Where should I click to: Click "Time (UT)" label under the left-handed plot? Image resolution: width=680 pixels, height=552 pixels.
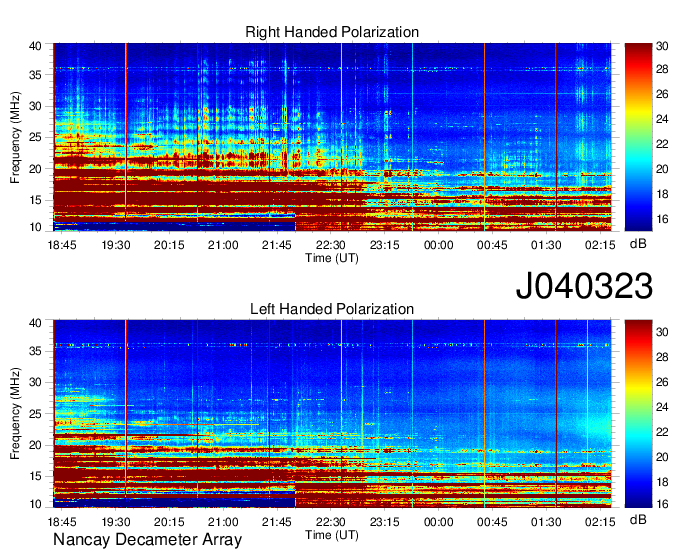pyautogui.click(x=332, y=535)
